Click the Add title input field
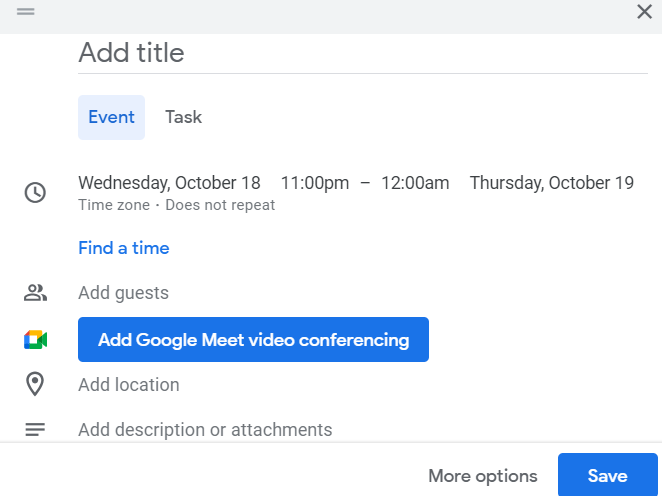 363,53
